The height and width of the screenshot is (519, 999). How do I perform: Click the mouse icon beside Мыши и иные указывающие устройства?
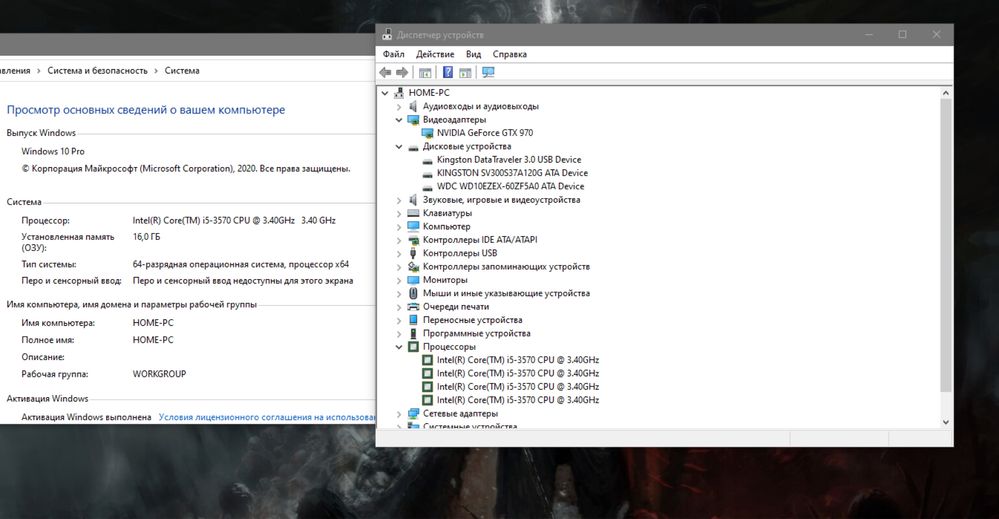tap(413, 293)
